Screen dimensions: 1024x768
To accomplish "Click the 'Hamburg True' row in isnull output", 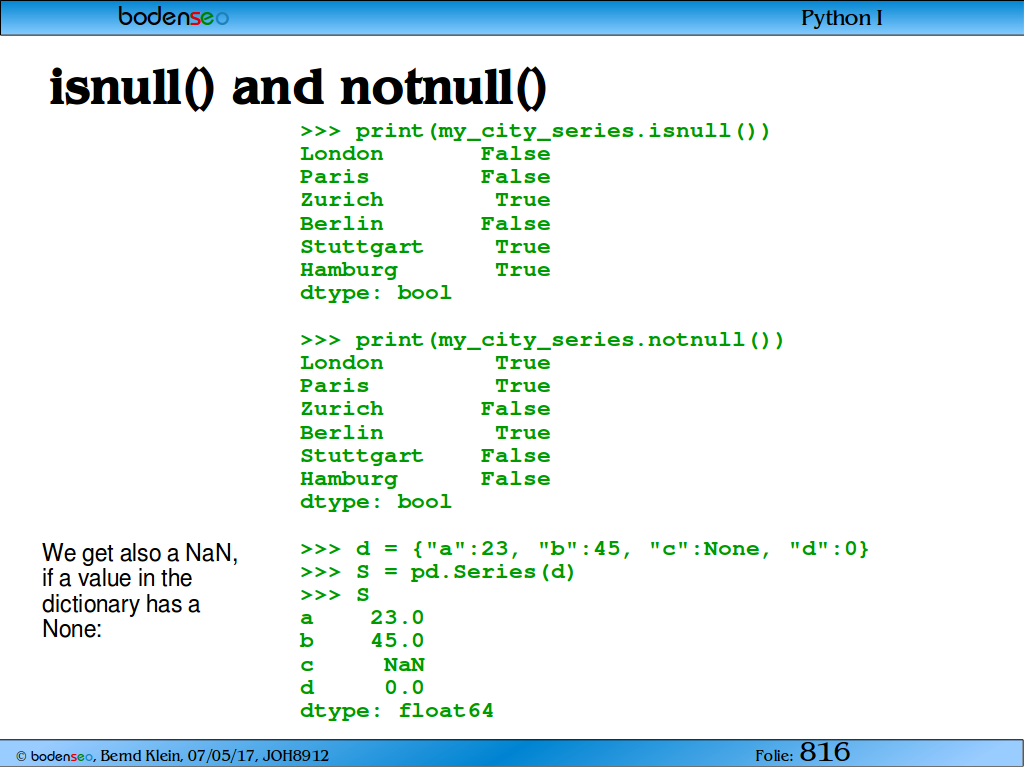I will (x=425, y=270).
